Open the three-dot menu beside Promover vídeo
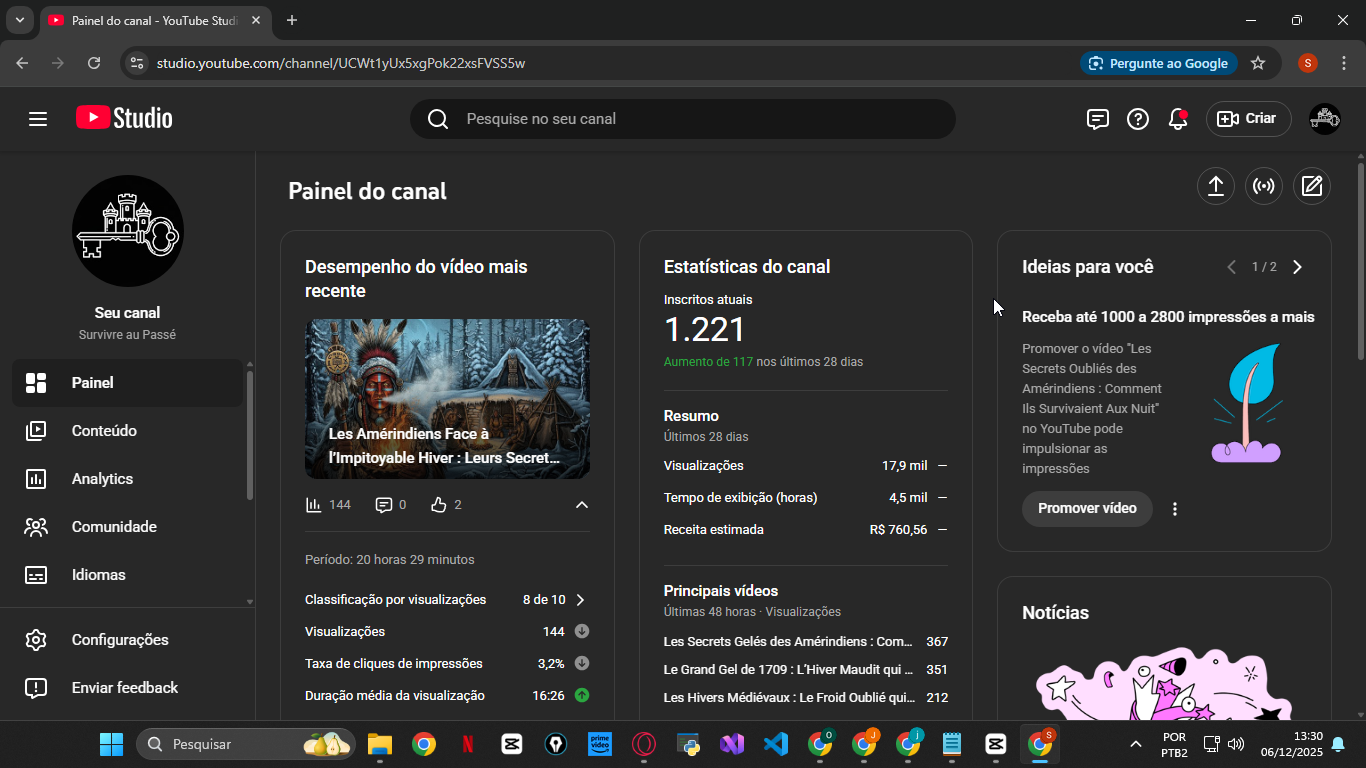This screenshot has height=768, width=1366. tap(1175, 509)
